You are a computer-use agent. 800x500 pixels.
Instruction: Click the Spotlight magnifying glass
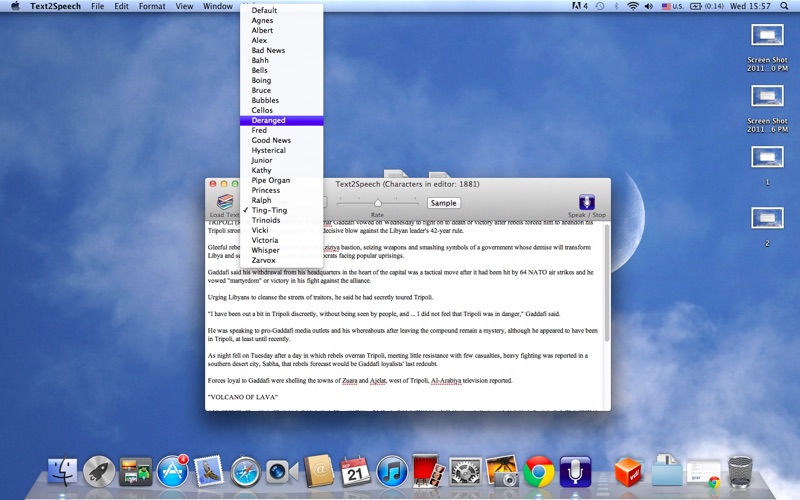[784, 6]
